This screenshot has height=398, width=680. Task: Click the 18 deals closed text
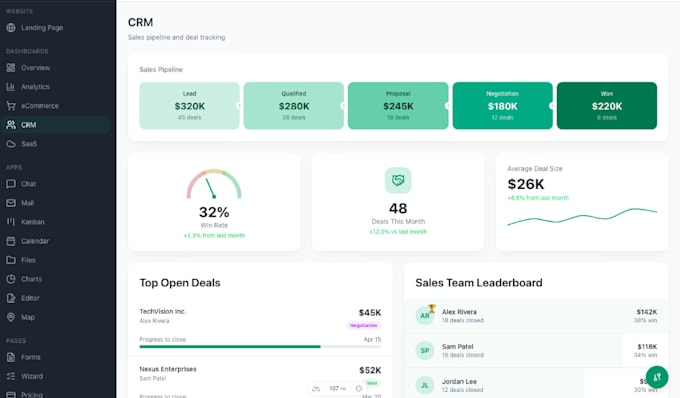[463, 320]
